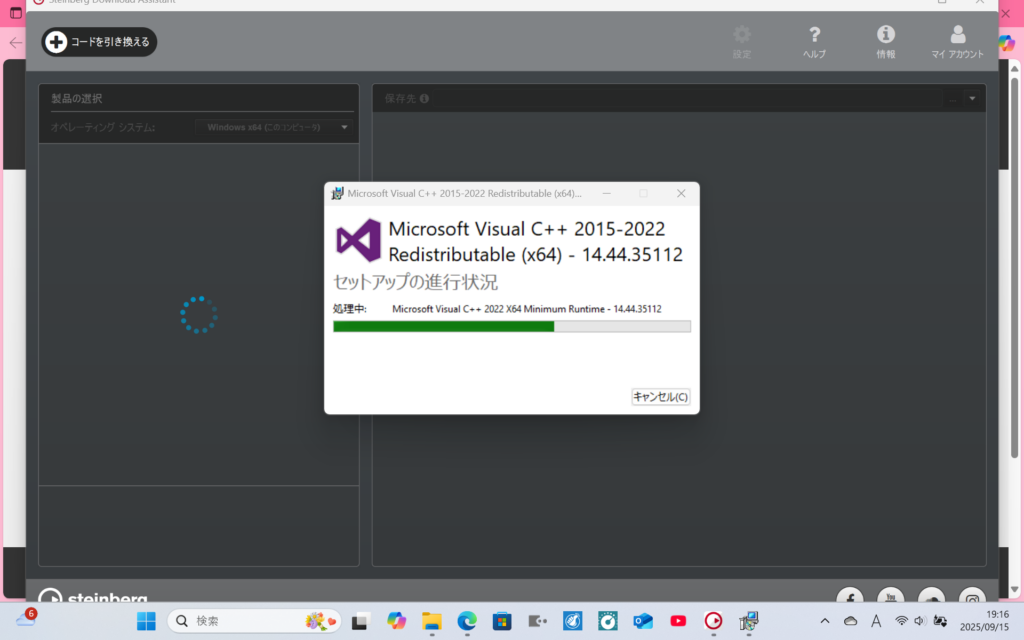Click the taskbar 検索 search box
The image size is (1024, 640).
point(254,621)
